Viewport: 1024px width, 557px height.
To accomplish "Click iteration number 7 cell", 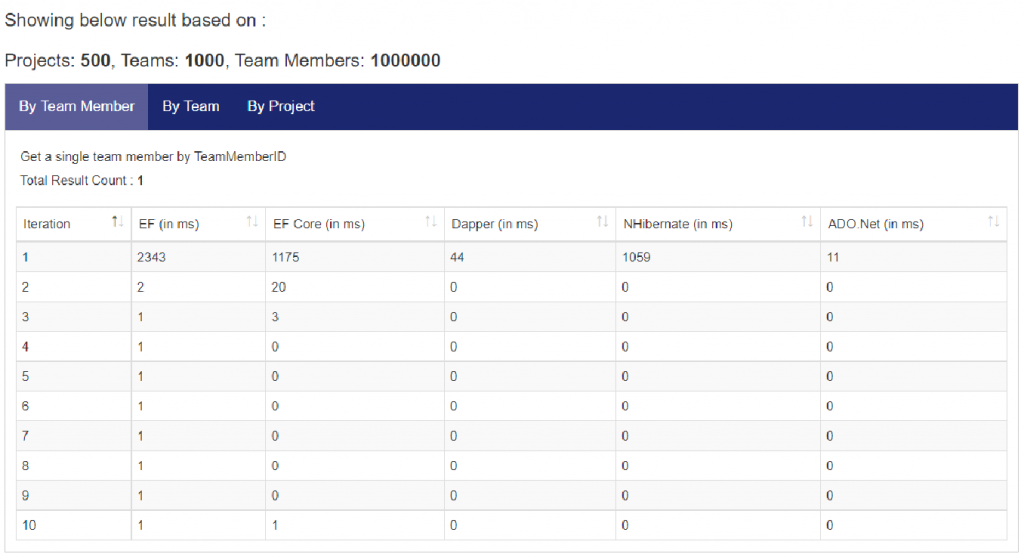I will click(x=74, y=436).
